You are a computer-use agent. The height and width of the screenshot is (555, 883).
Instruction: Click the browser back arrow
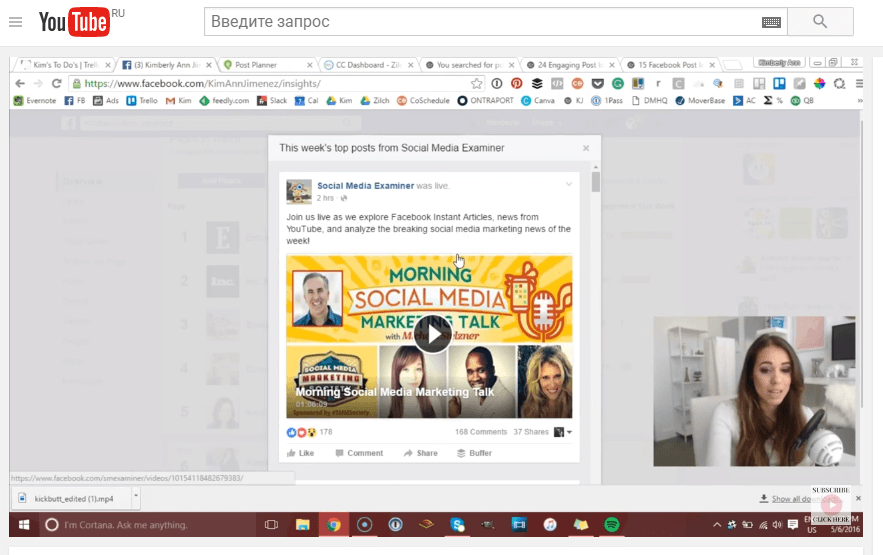tap(20, 83)
